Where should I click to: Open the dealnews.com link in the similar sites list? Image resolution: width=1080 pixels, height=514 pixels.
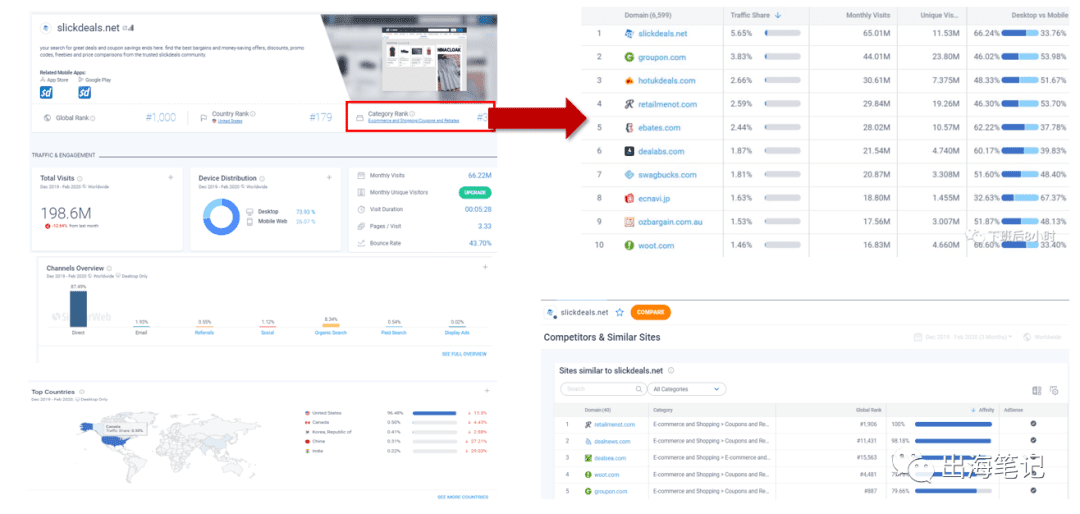610,441
